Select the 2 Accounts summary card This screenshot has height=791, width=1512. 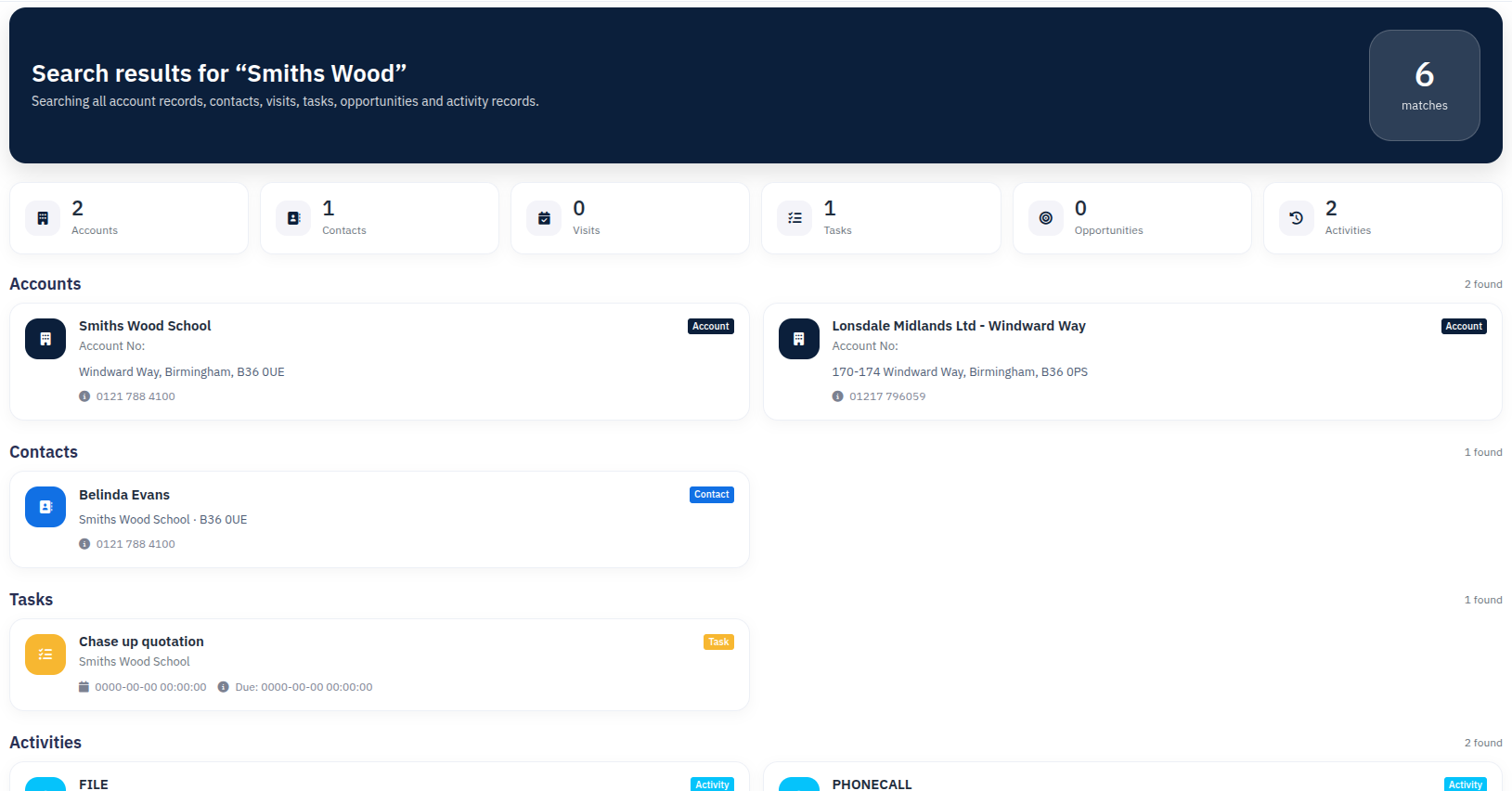pyautogui.click(x=129, y=218)
